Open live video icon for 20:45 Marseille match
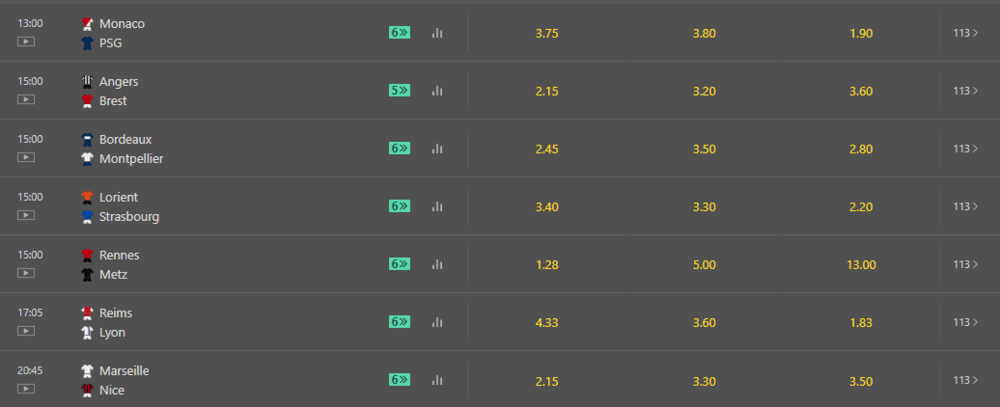This screenshot has width=1000, height=407. click(26, 388)
